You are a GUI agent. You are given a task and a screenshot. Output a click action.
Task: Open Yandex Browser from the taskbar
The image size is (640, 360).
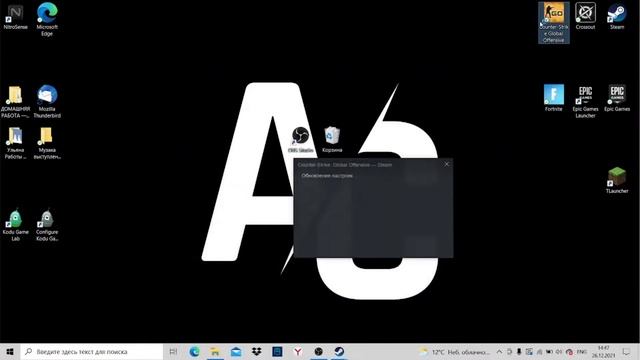tap(298, 351)
